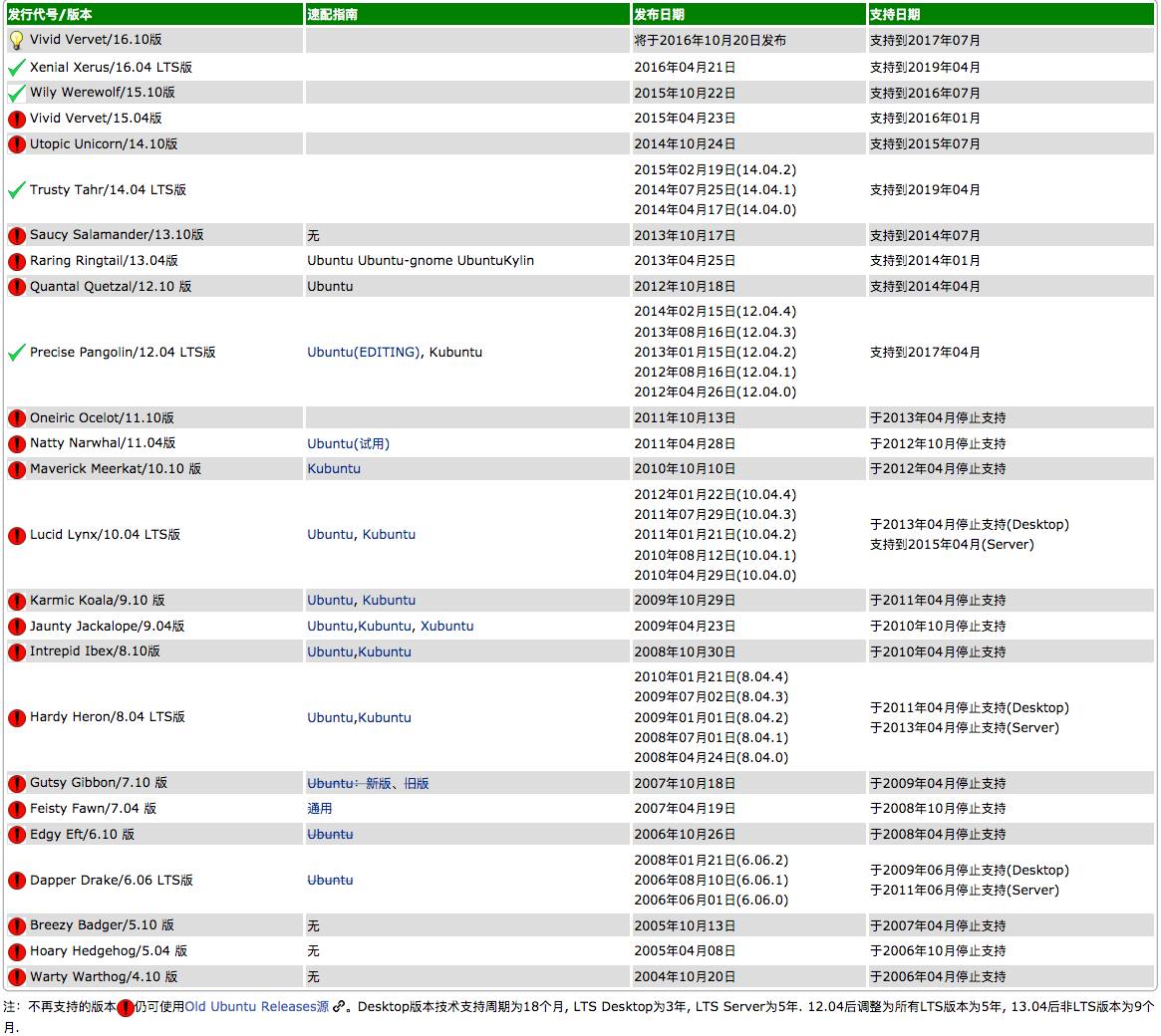Click the lightbulb icon beside Vivid Vervet/16.10
The image size is (1161, 1036).
coord(16,41)
